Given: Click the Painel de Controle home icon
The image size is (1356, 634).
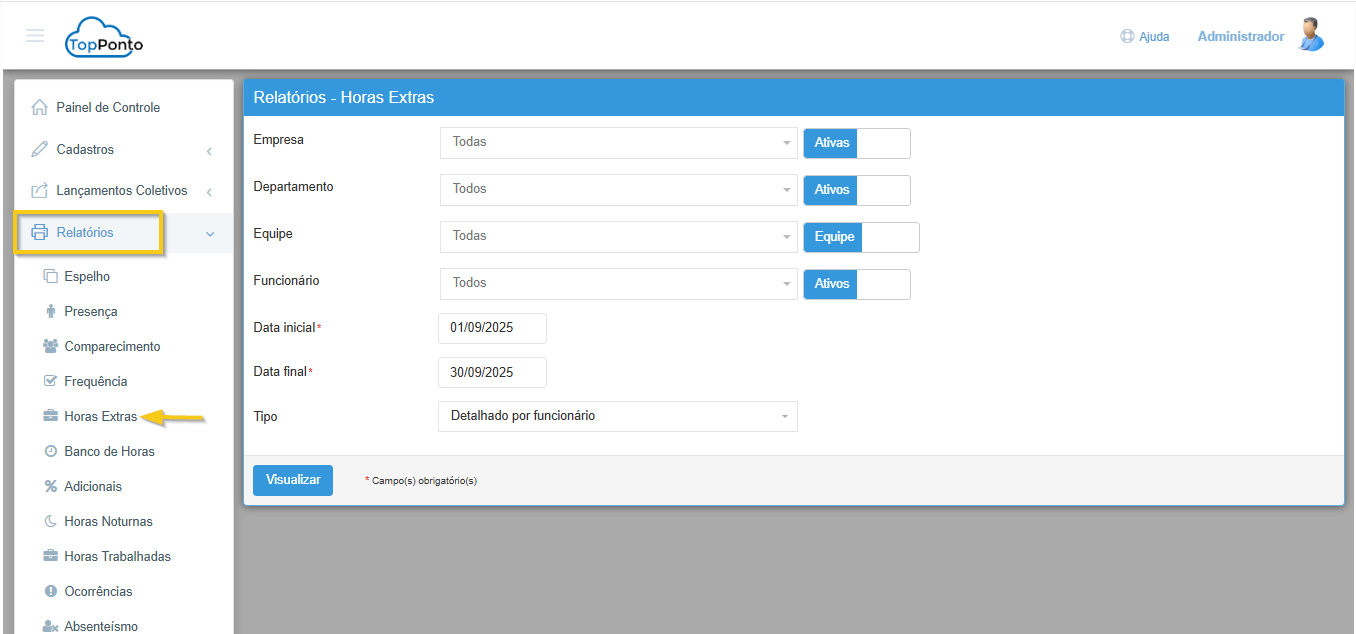Looking at the screenshot, I should [x=40, y=108].
